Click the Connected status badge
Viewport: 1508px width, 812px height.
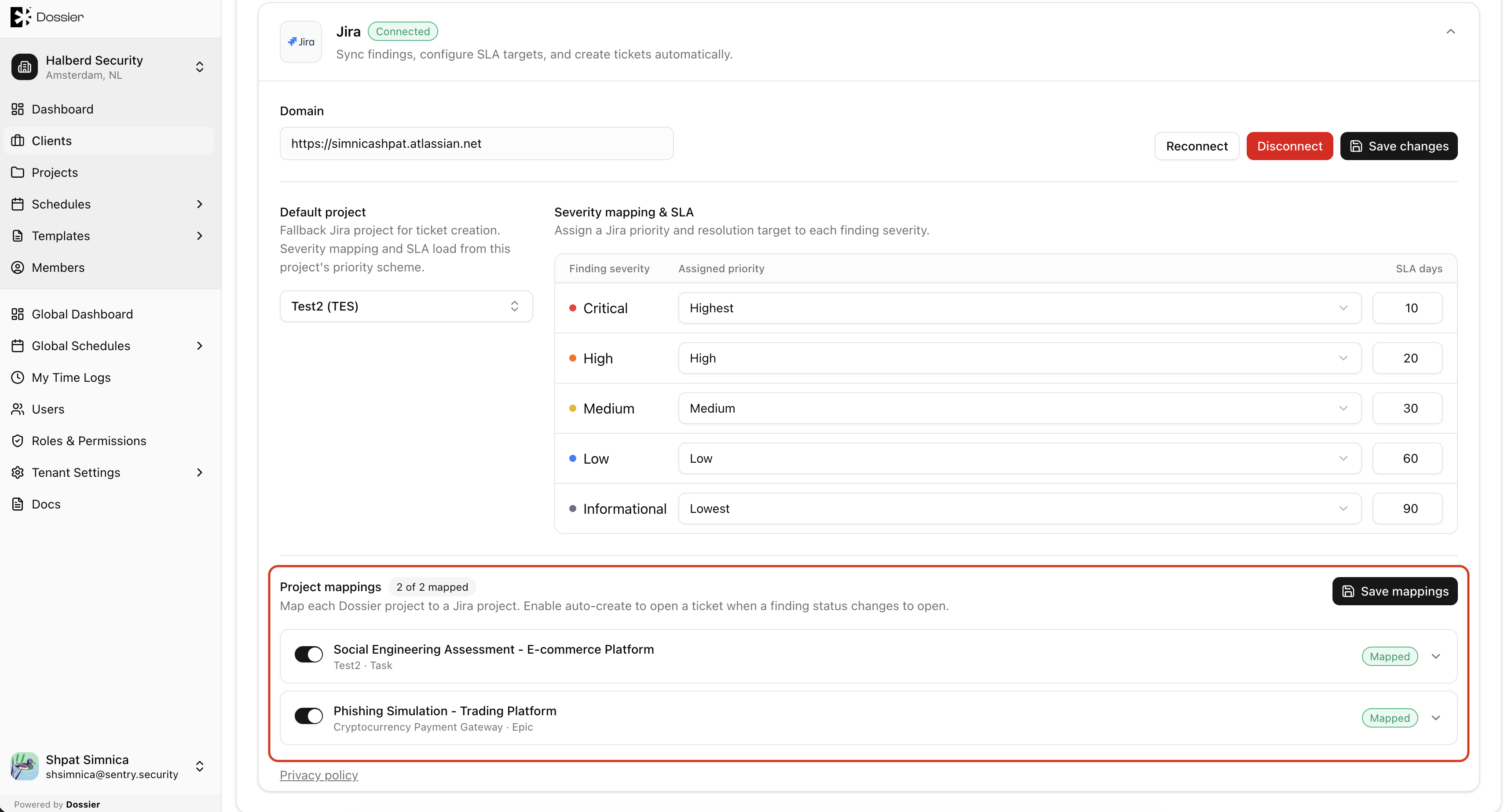(403, 32)
